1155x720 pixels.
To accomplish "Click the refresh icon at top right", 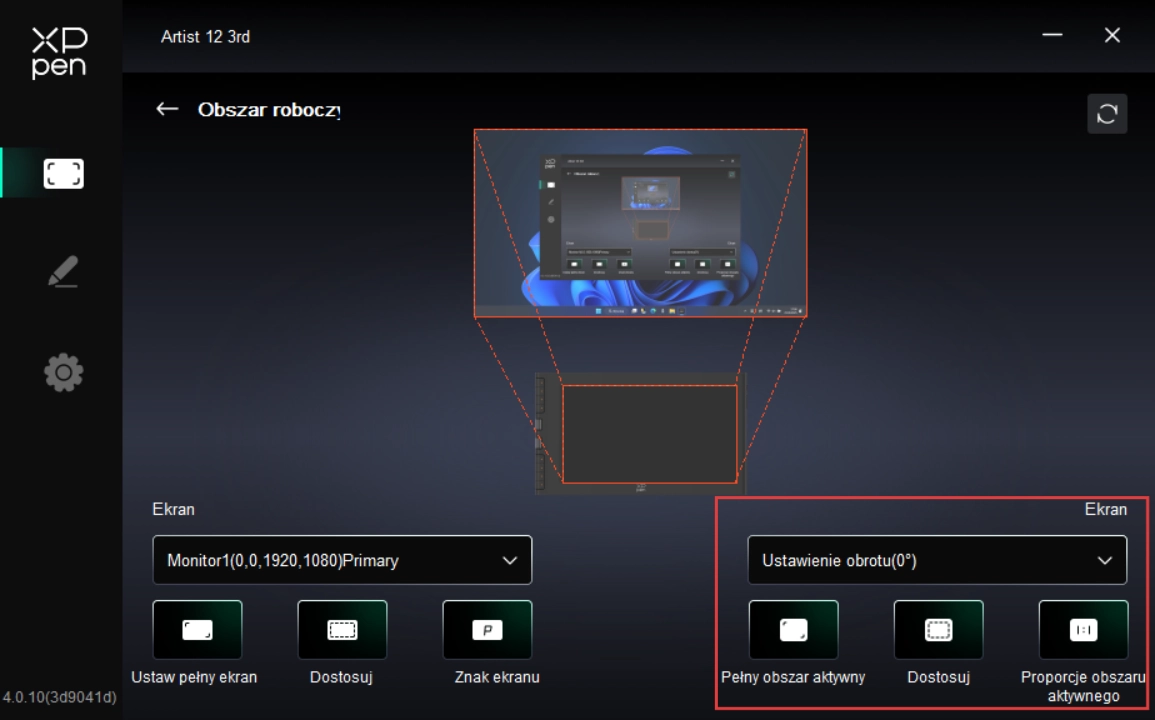I will (x=1107, y=114).
